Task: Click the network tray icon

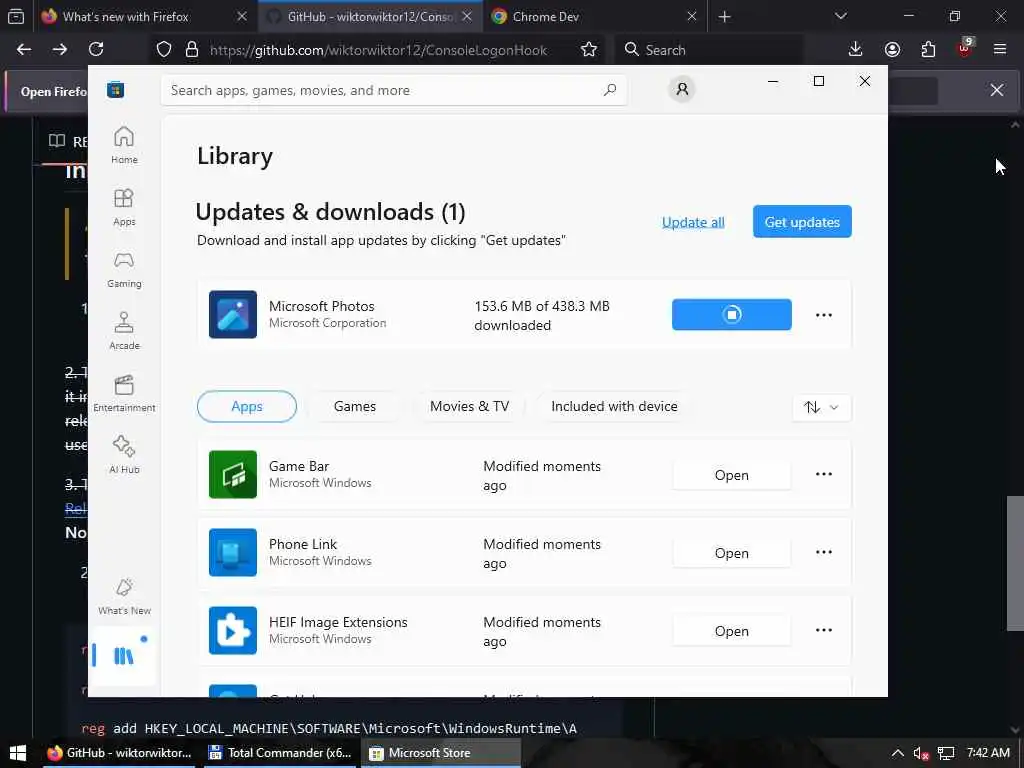Action: click(946, 754)
